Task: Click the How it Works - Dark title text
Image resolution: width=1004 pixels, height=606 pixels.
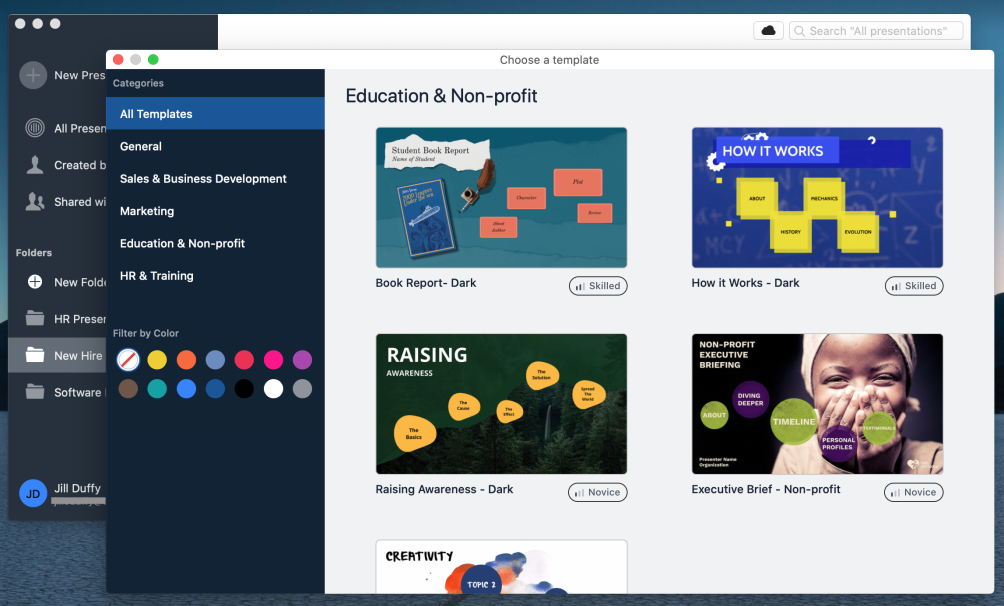Action: click(x=745, y=283)
